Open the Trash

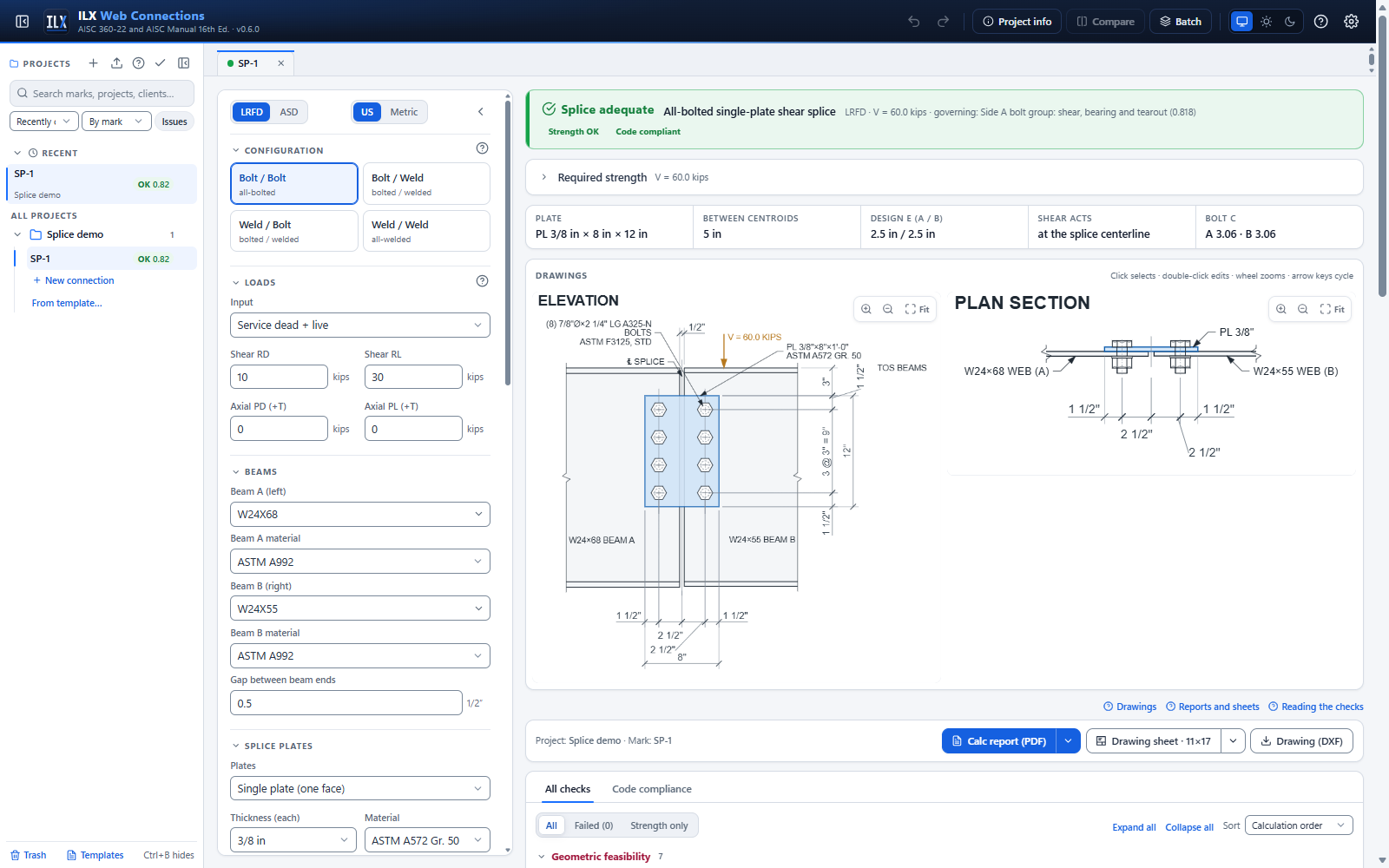coord(29,855)
